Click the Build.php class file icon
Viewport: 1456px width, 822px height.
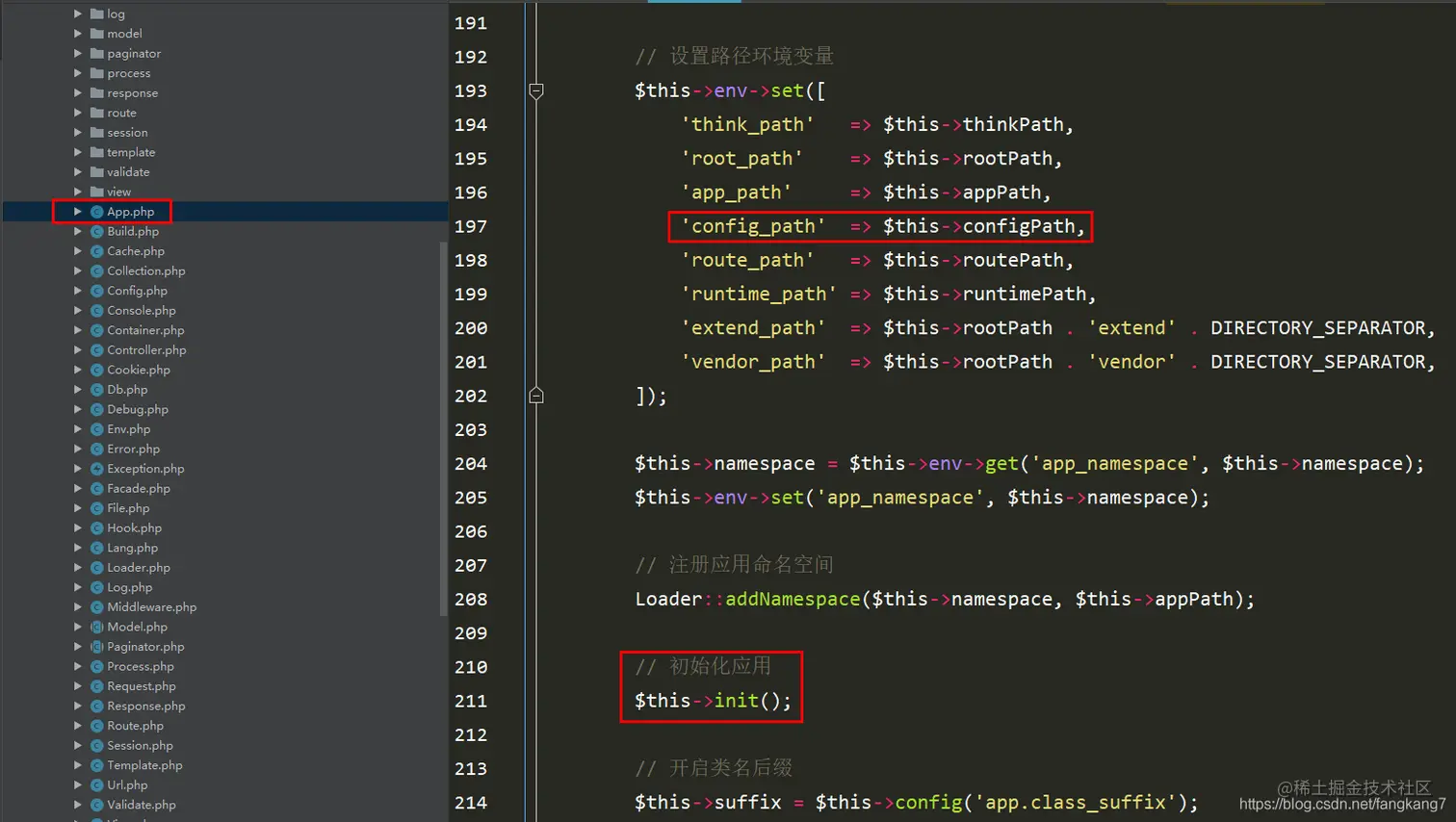click(x=96, y=231)
